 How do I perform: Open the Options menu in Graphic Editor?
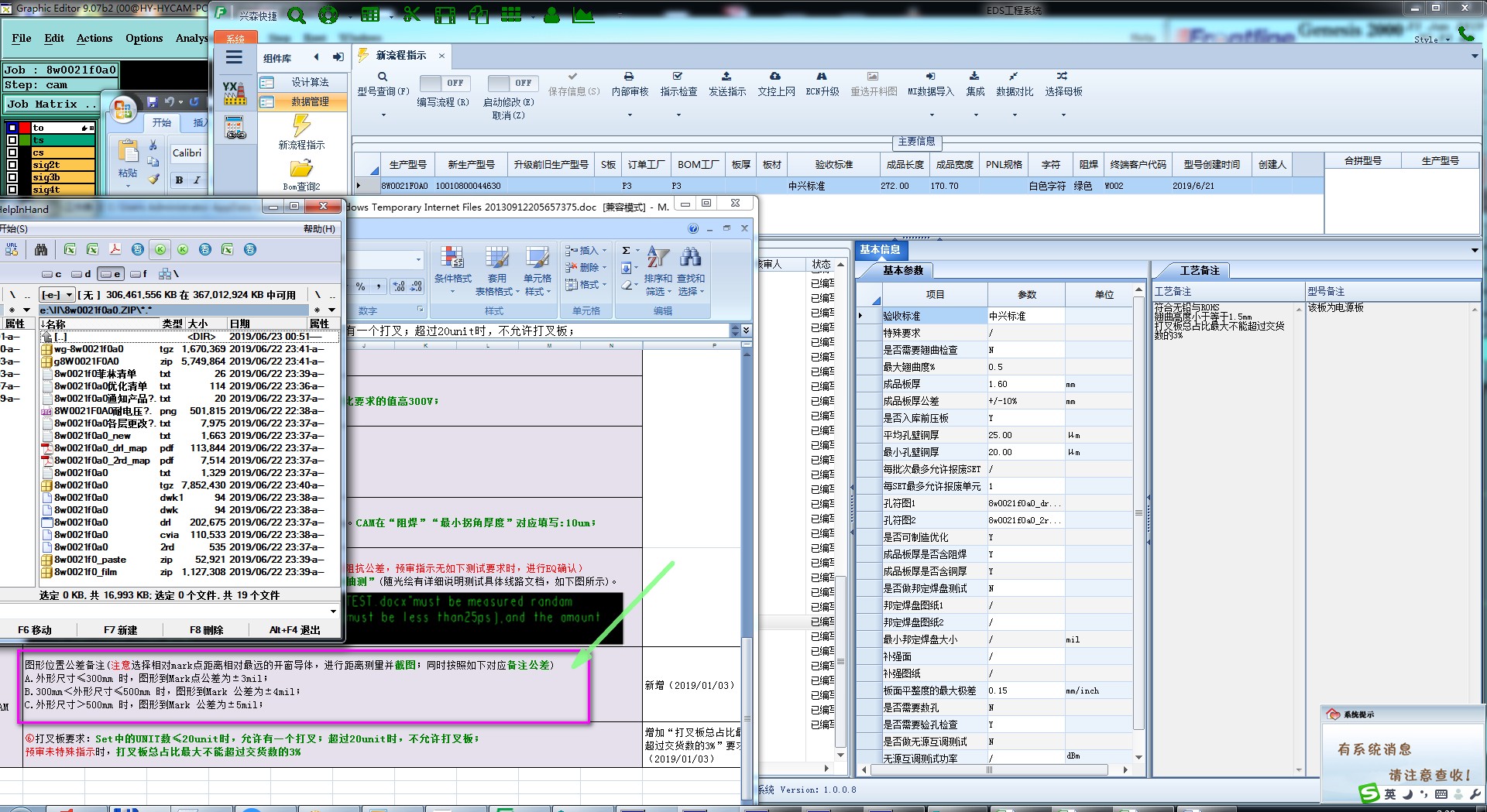coord(144,38)
